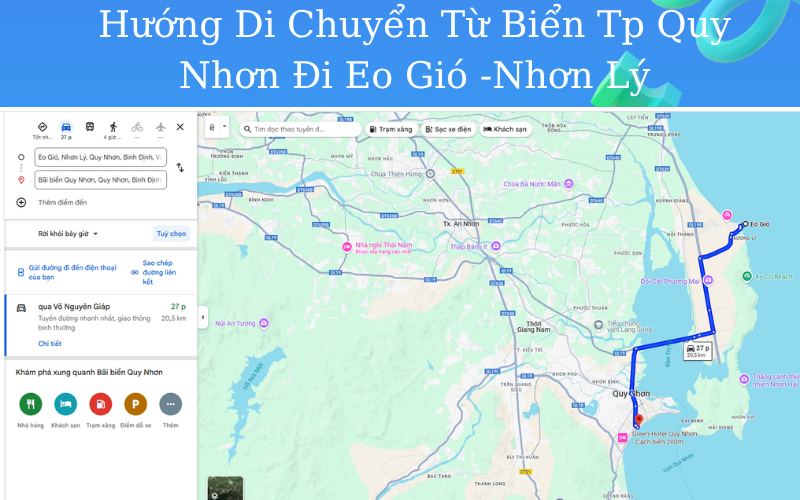The width and height of the screenshot is (800, 500).
Task: Click the red destination pin at Quy Nhơn
Action: pyautogui.click(x=639, y=420)
